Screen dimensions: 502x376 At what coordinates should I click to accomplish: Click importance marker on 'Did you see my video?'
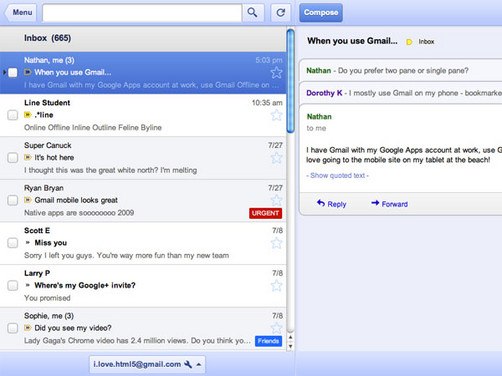[28, 328]
